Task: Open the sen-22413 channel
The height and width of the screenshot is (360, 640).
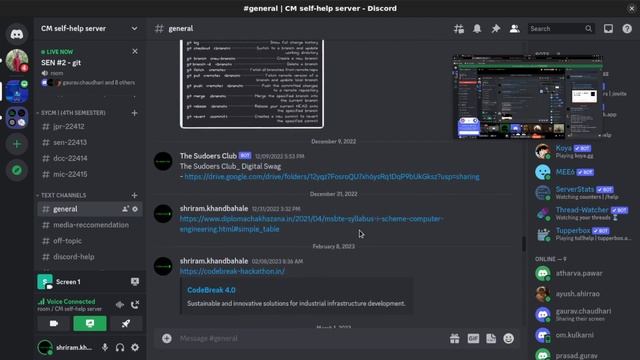Action: coord(90,142)
